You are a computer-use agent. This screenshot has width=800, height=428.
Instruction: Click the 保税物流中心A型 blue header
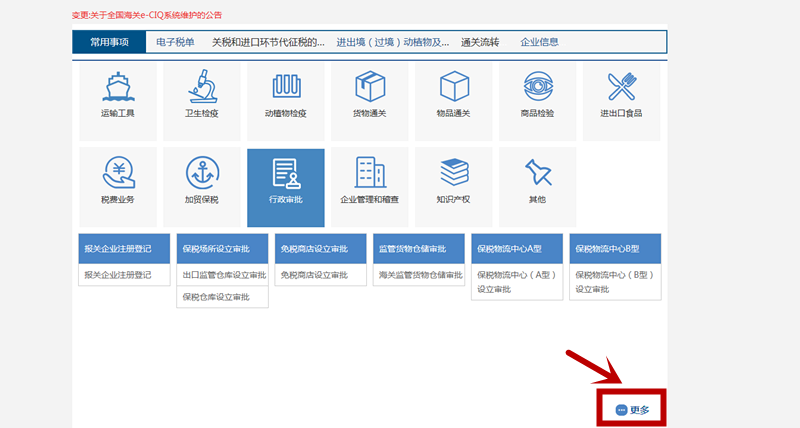517,249
